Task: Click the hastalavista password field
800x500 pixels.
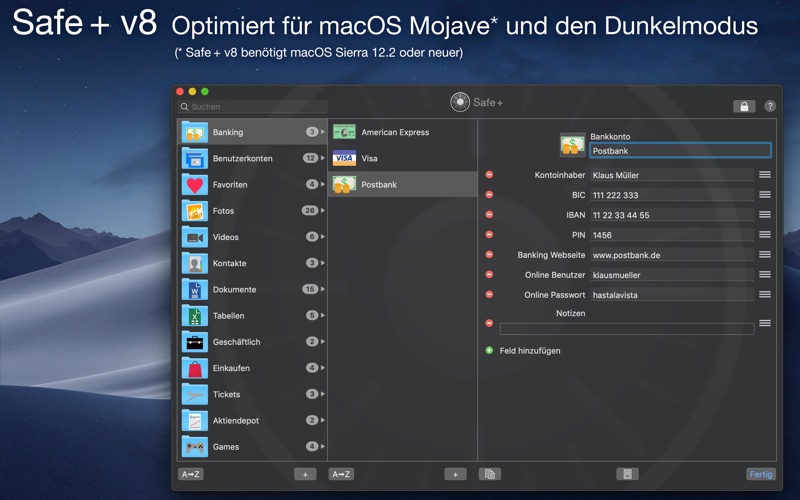Action: 672,294
